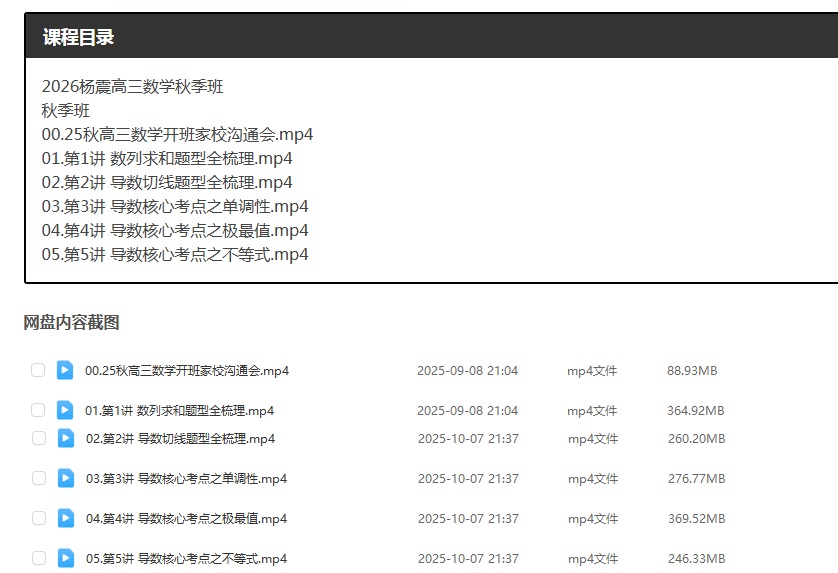Open file 05.第5讲 导数核心考点之不等式.mp4 in netdisk list
The height and width of the screenshot is (573, 838).
click(x=187, y=559)
